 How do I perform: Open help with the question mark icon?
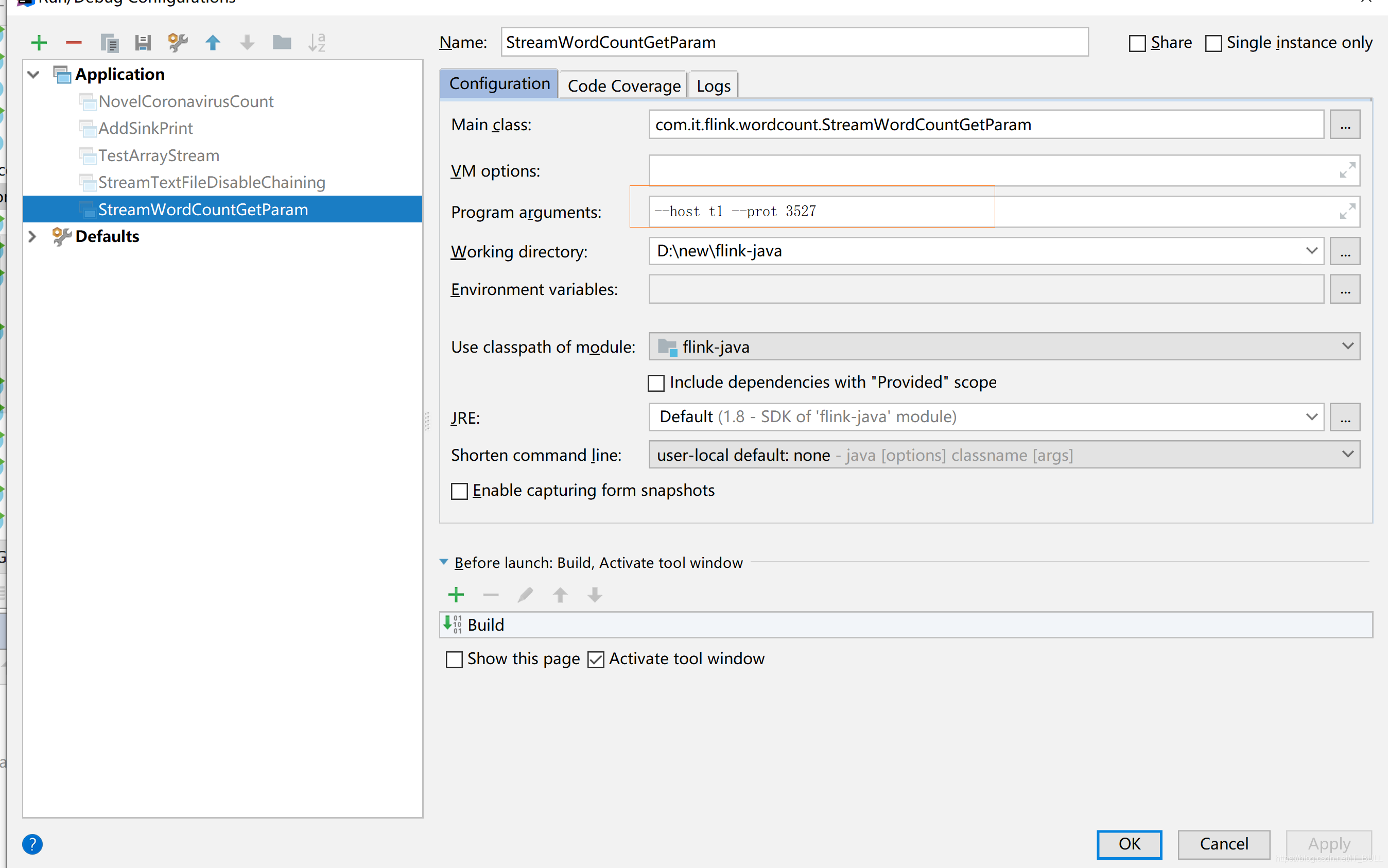pos(32,844)
